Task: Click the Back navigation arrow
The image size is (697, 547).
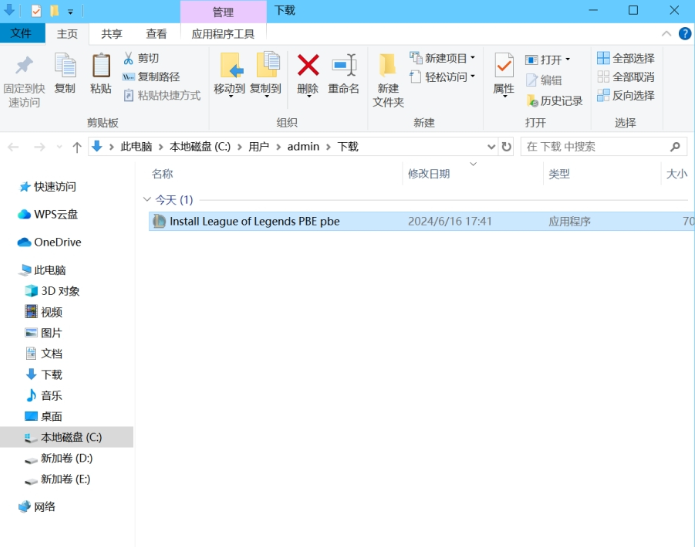Action: pos(14,147)
